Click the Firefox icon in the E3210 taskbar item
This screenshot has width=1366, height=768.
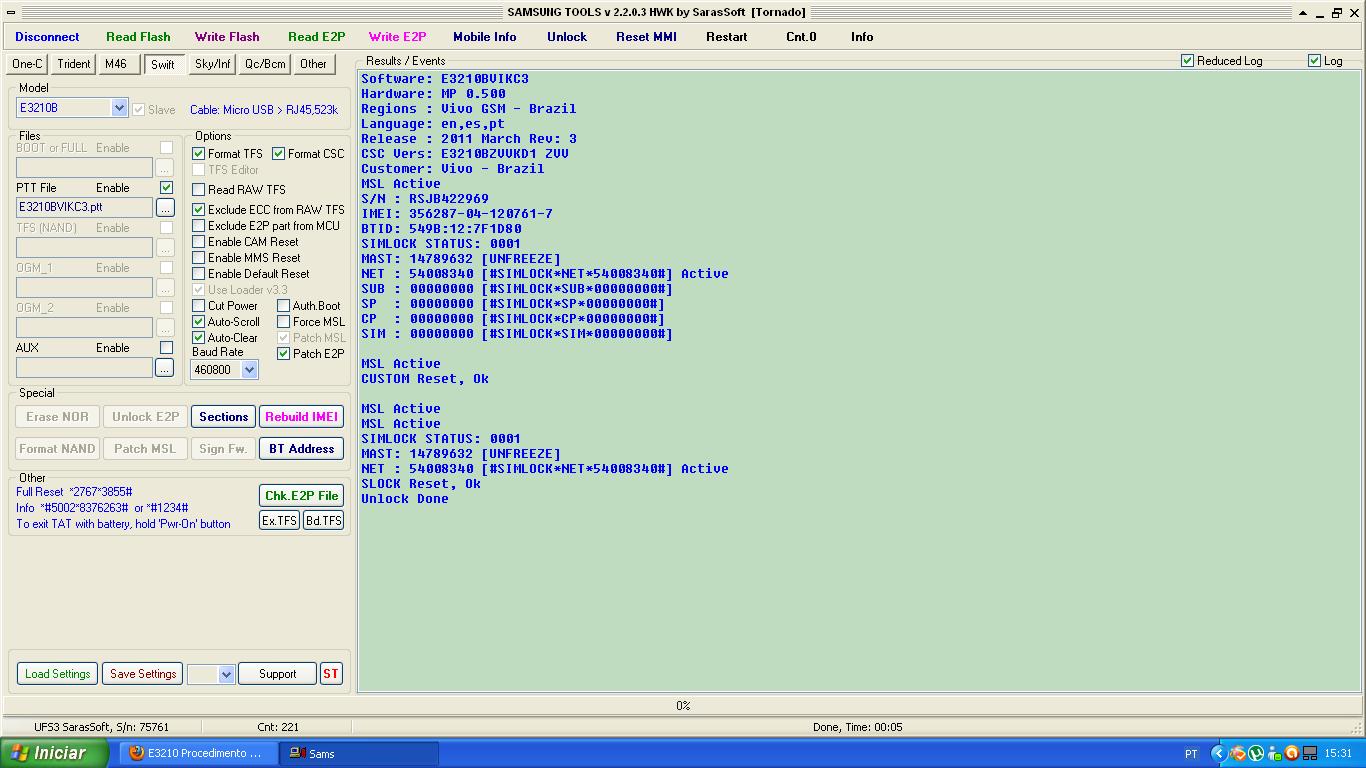[x=137, y=753]
